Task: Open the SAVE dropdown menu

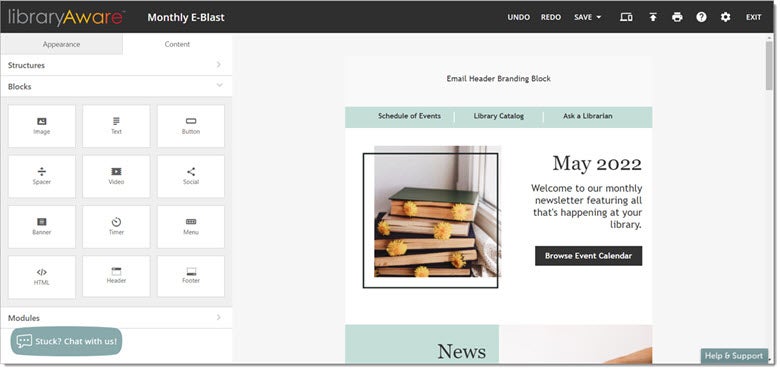Action: coord(587,17)
